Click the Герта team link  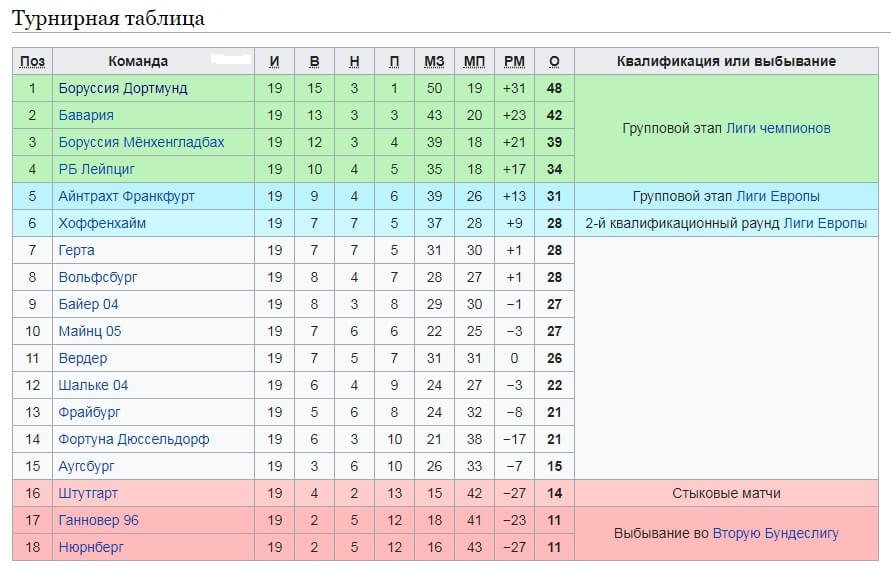click(x=77, y=250)
